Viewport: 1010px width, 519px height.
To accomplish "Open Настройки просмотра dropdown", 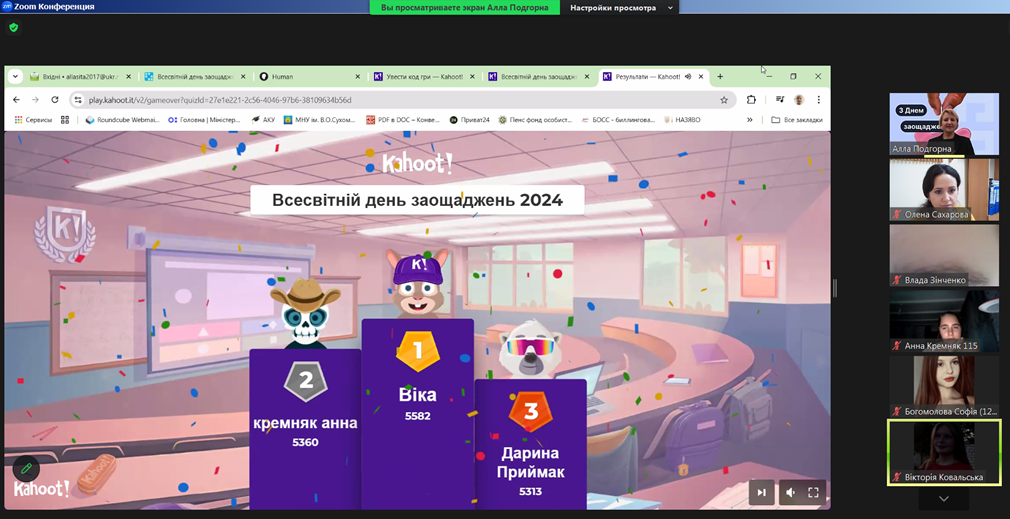I will pos(621,8).
